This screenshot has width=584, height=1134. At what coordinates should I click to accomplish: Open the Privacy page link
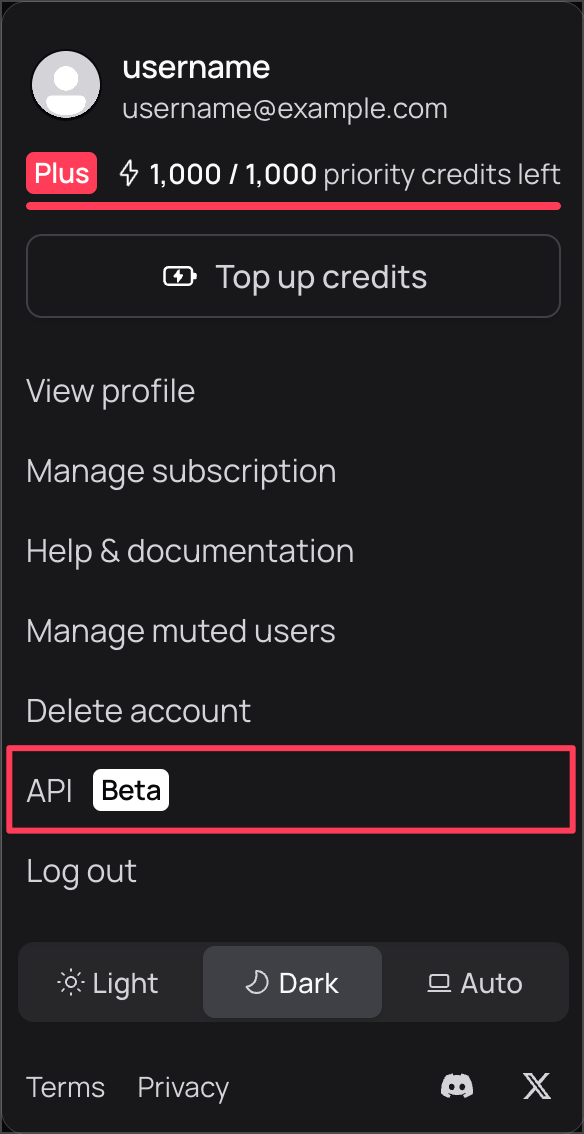click(183, 1087)
